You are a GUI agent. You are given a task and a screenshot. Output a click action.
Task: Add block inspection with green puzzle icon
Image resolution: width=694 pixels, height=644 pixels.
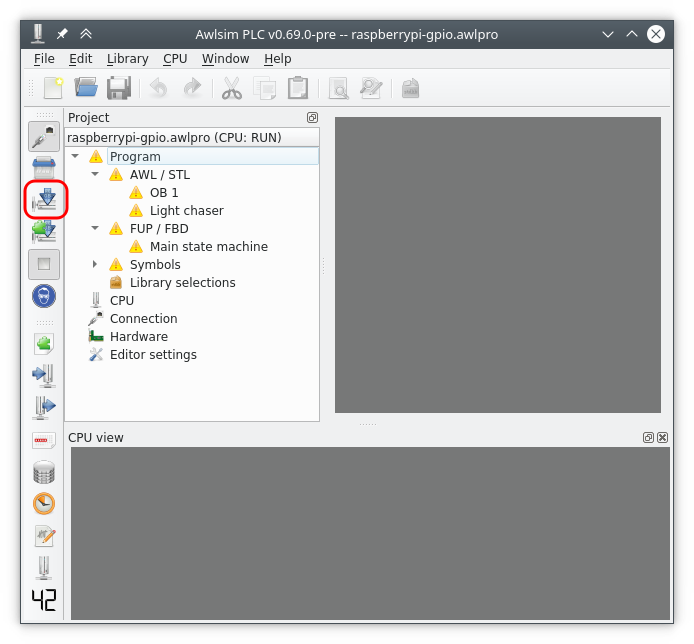pyautogui.click(x=44, y=344)
